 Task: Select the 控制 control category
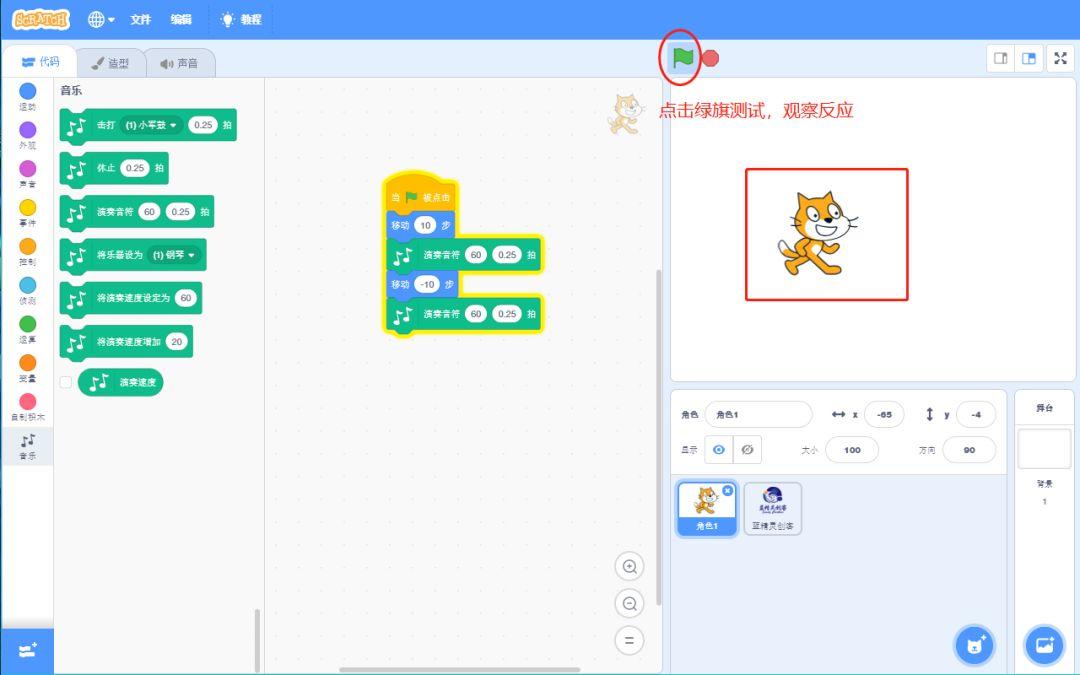pyautogui.click(x=28, y=252)
